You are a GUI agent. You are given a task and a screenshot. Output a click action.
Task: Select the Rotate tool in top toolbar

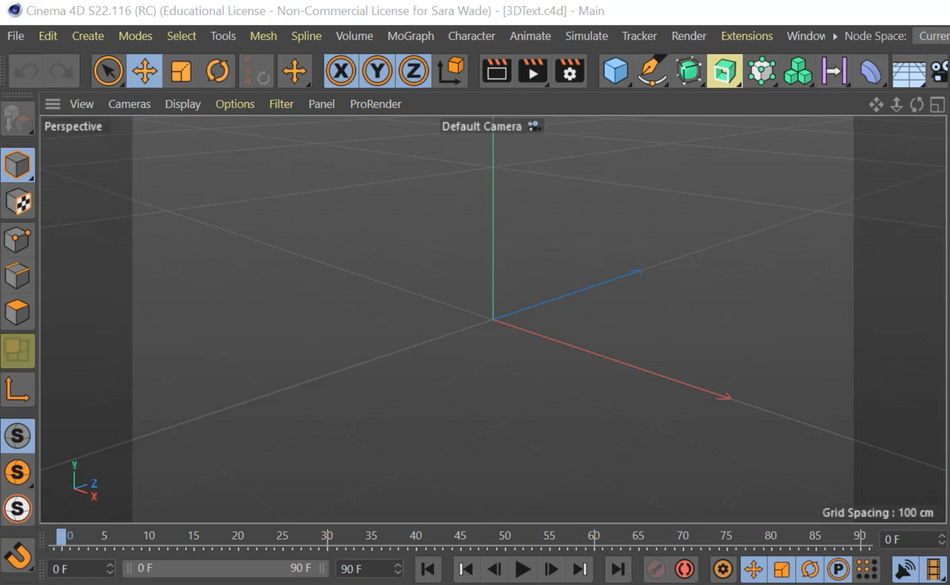pos(217,71)
